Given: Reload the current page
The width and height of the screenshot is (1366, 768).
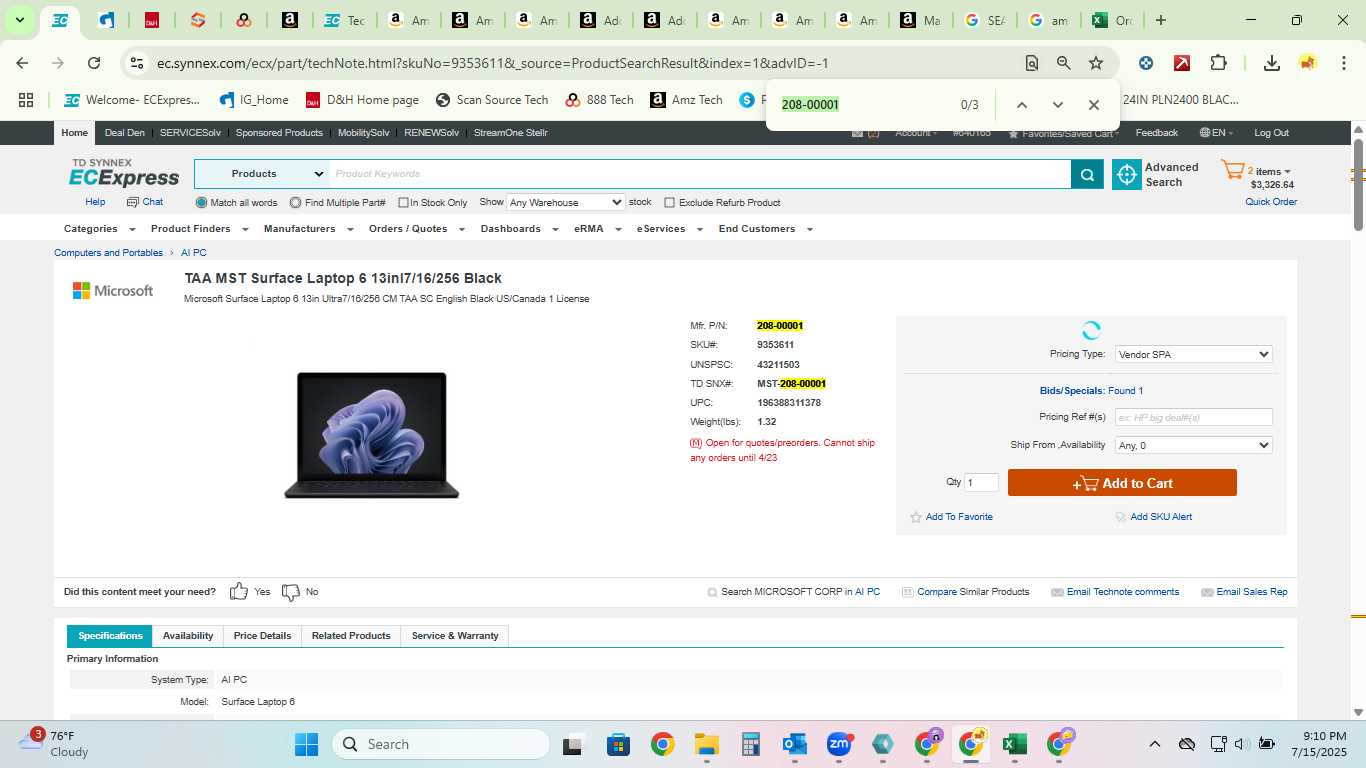Looking at the screenshot, I should [x=94, y=63].
